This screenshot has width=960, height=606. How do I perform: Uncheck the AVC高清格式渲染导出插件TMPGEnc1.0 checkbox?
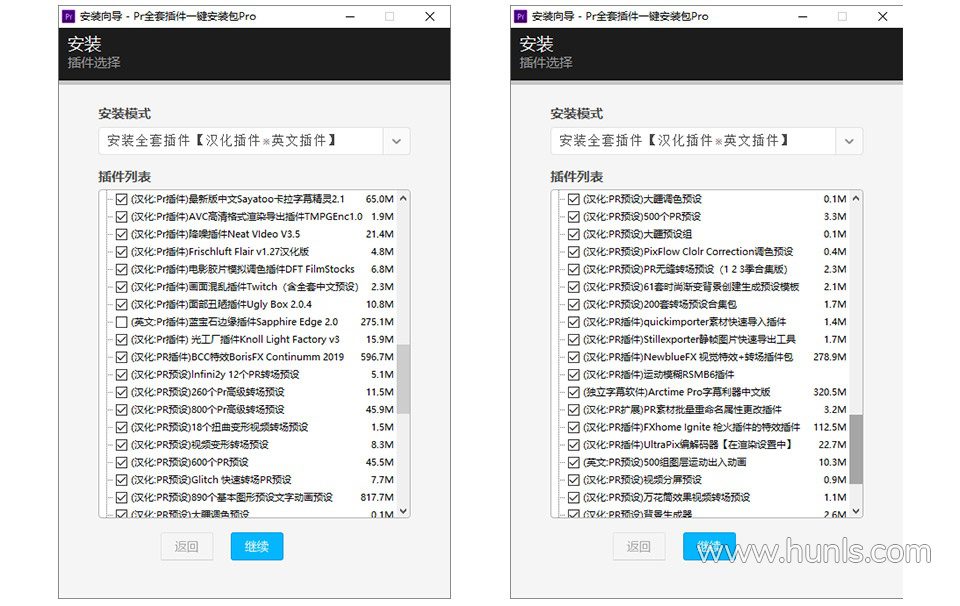(121, 217)
